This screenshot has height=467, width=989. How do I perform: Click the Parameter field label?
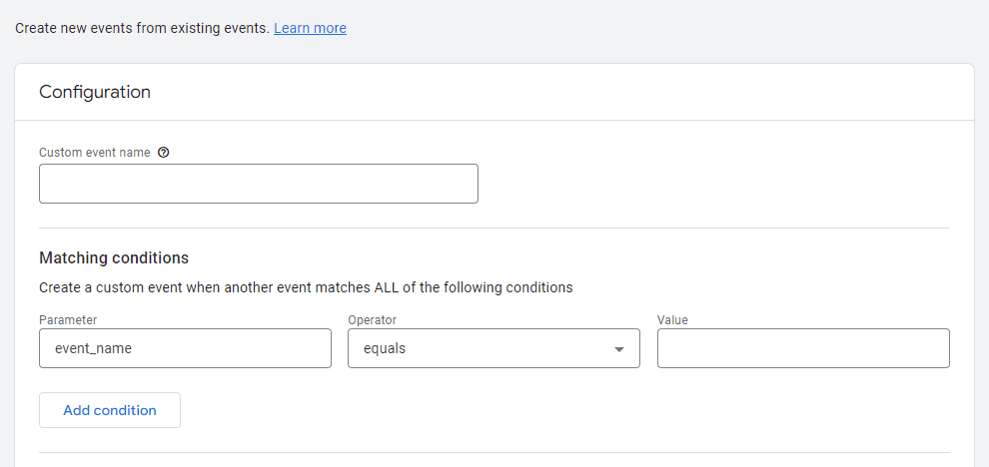pyautogui.click(x=68, y=320)
